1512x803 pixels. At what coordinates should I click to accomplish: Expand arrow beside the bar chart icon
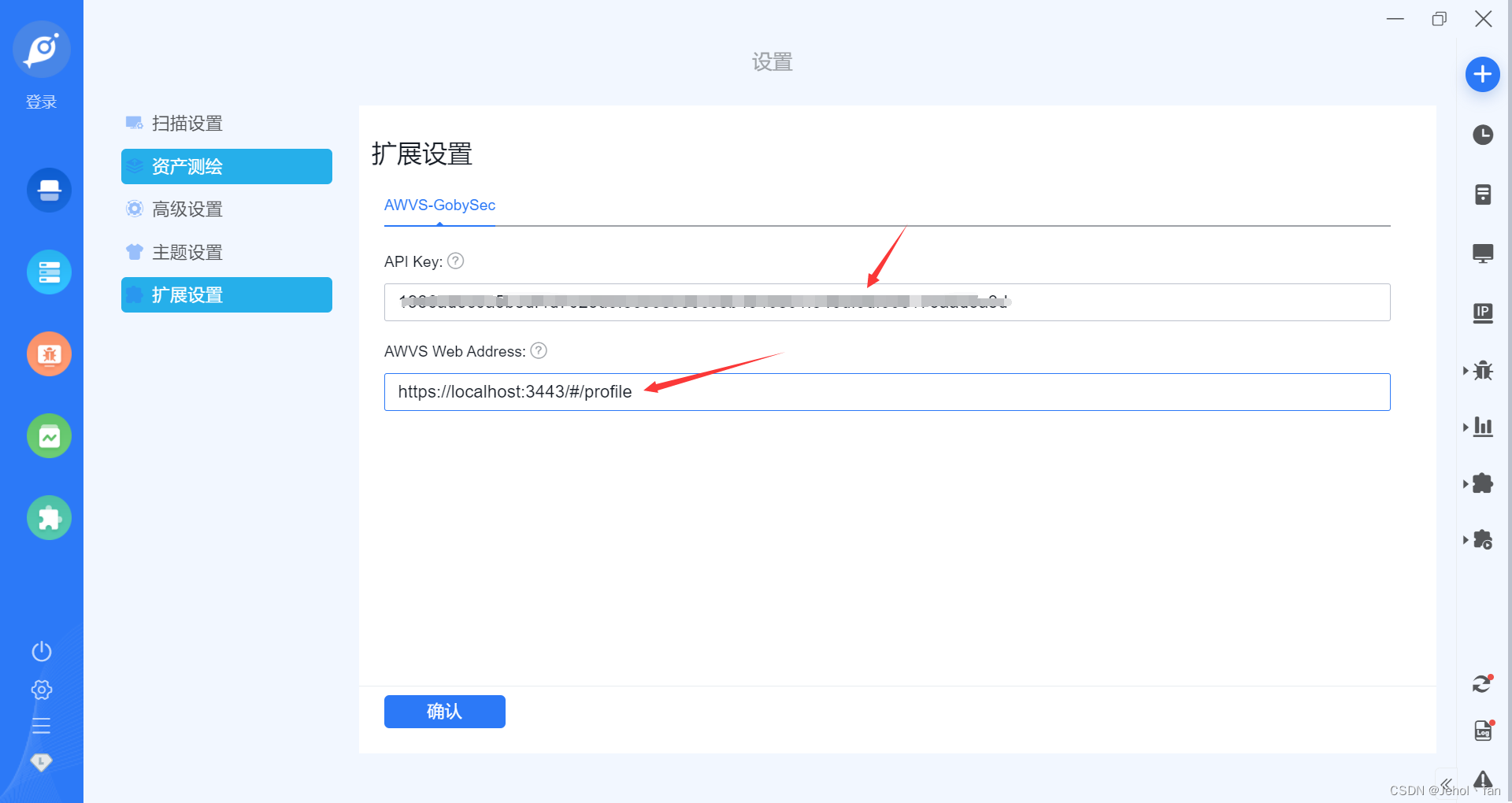[1466, 427]
